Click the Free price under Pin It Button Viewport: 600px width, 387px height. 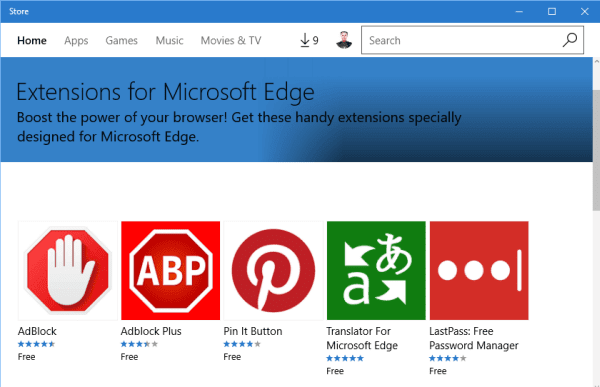[x=232, y=357]
